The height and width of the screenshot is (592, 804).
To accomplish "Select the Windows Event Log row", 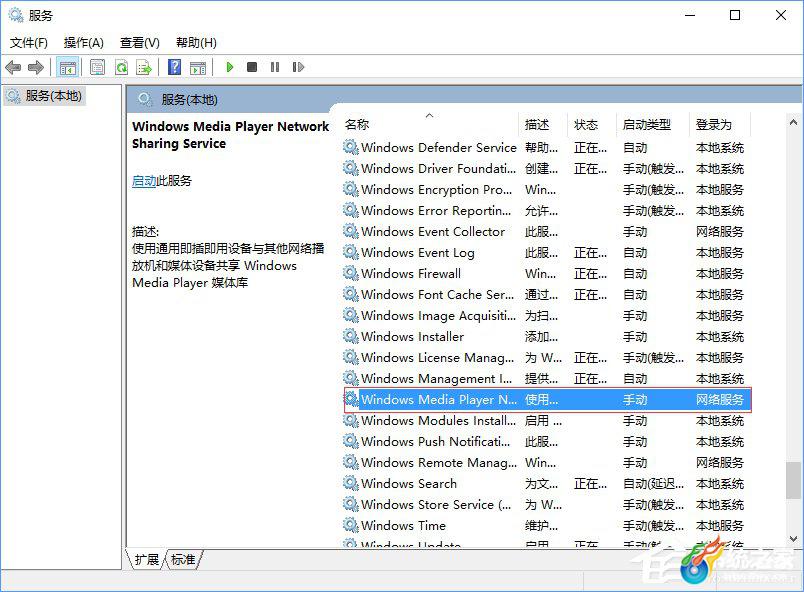I will point(547,253).
